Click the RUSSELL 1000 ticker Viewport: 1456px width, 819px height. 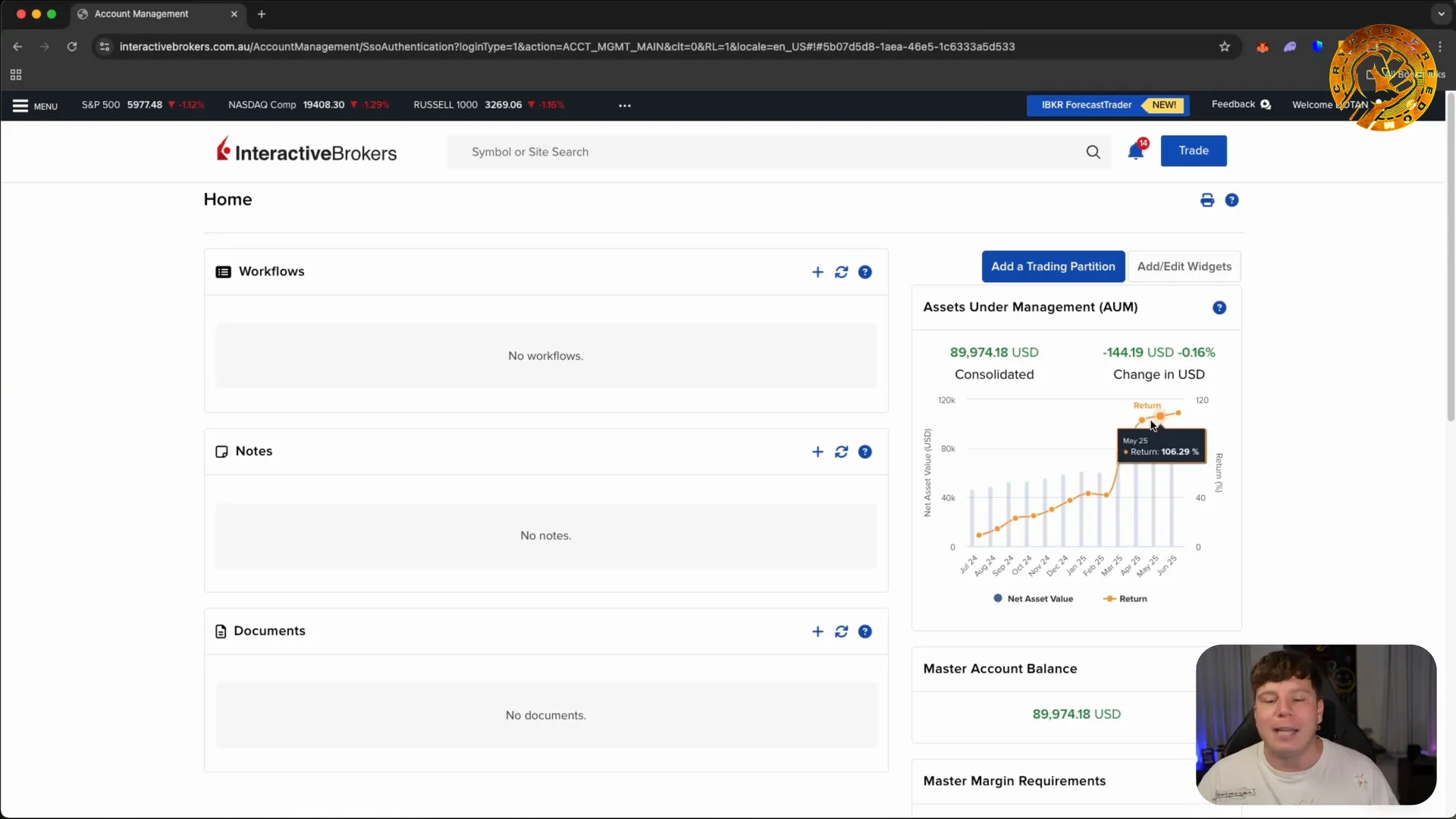click(489, 105)
